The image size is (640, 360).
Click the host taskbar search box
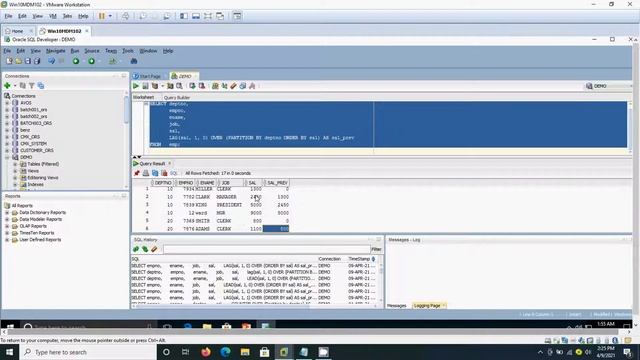pyautogui.click(x=88, y=352)
